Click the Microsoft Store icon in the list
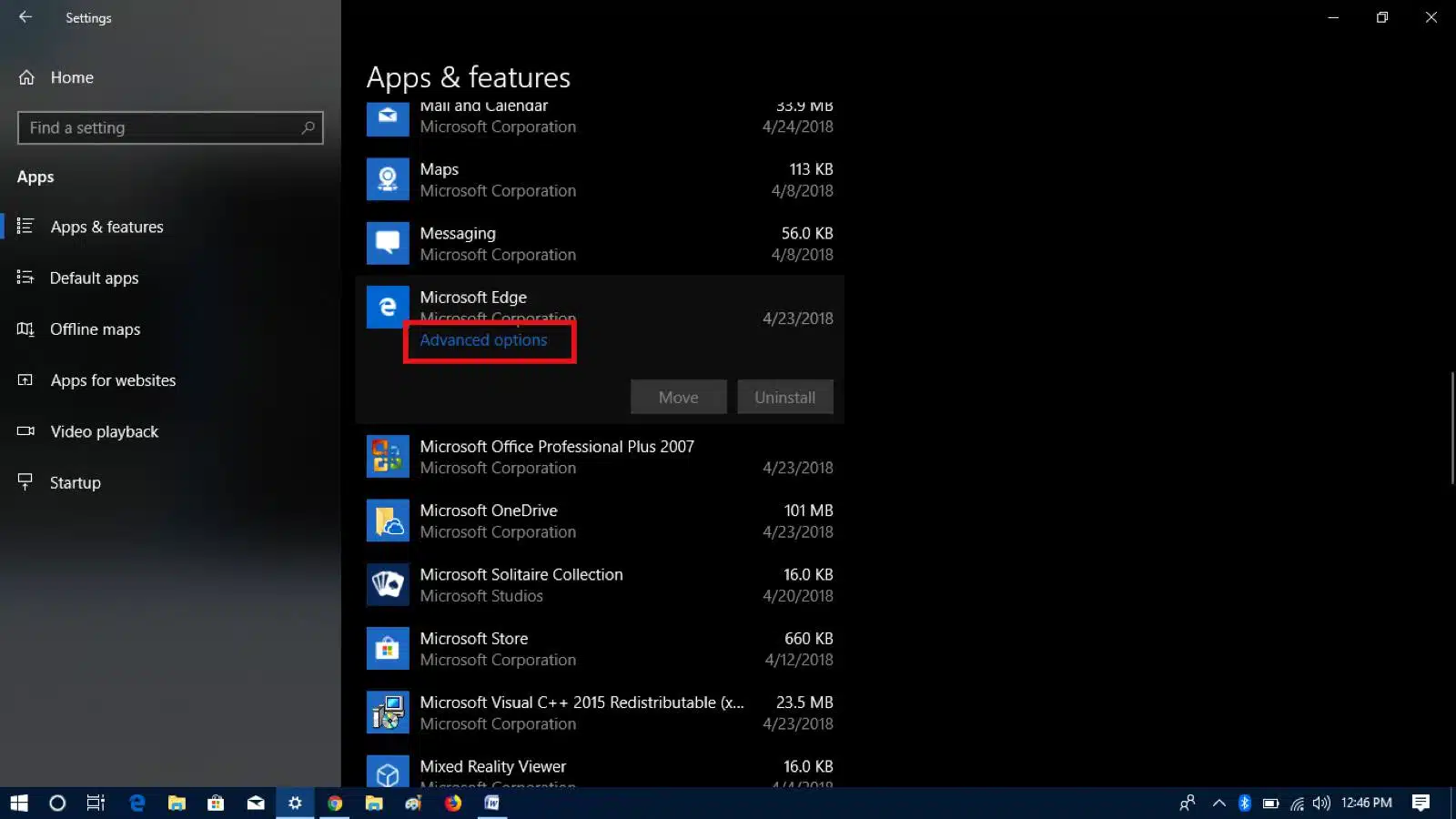 pos(388,648)
